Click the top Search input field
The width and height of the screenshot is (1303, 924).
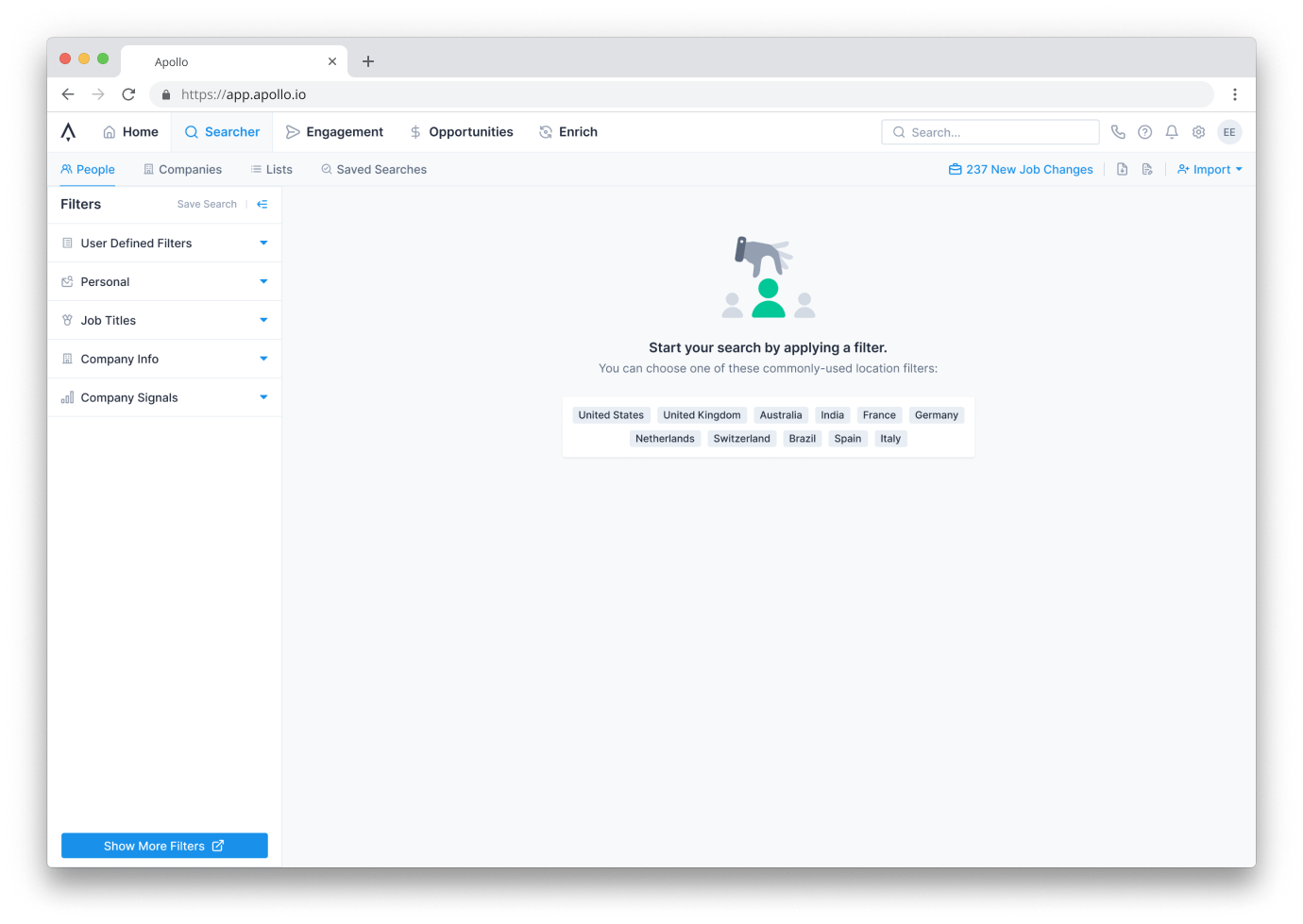click(x=990, y=132)
